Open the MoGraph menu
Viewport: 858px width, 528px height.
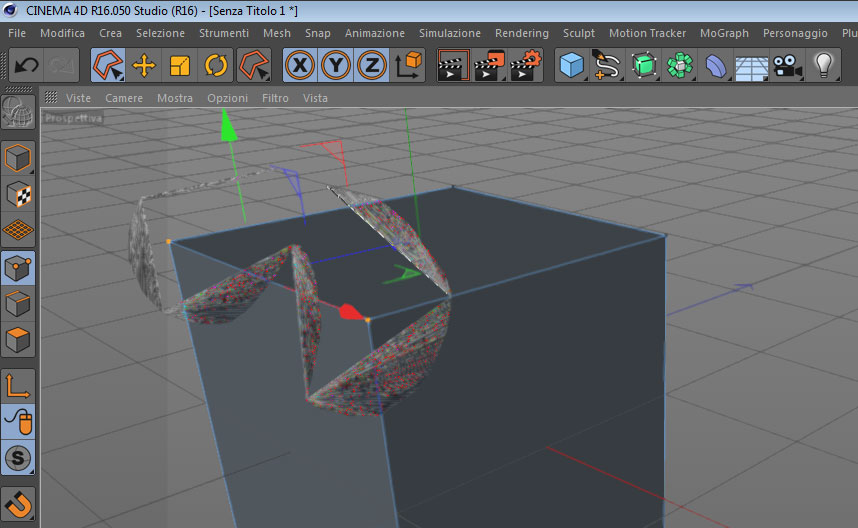[724, 33]
